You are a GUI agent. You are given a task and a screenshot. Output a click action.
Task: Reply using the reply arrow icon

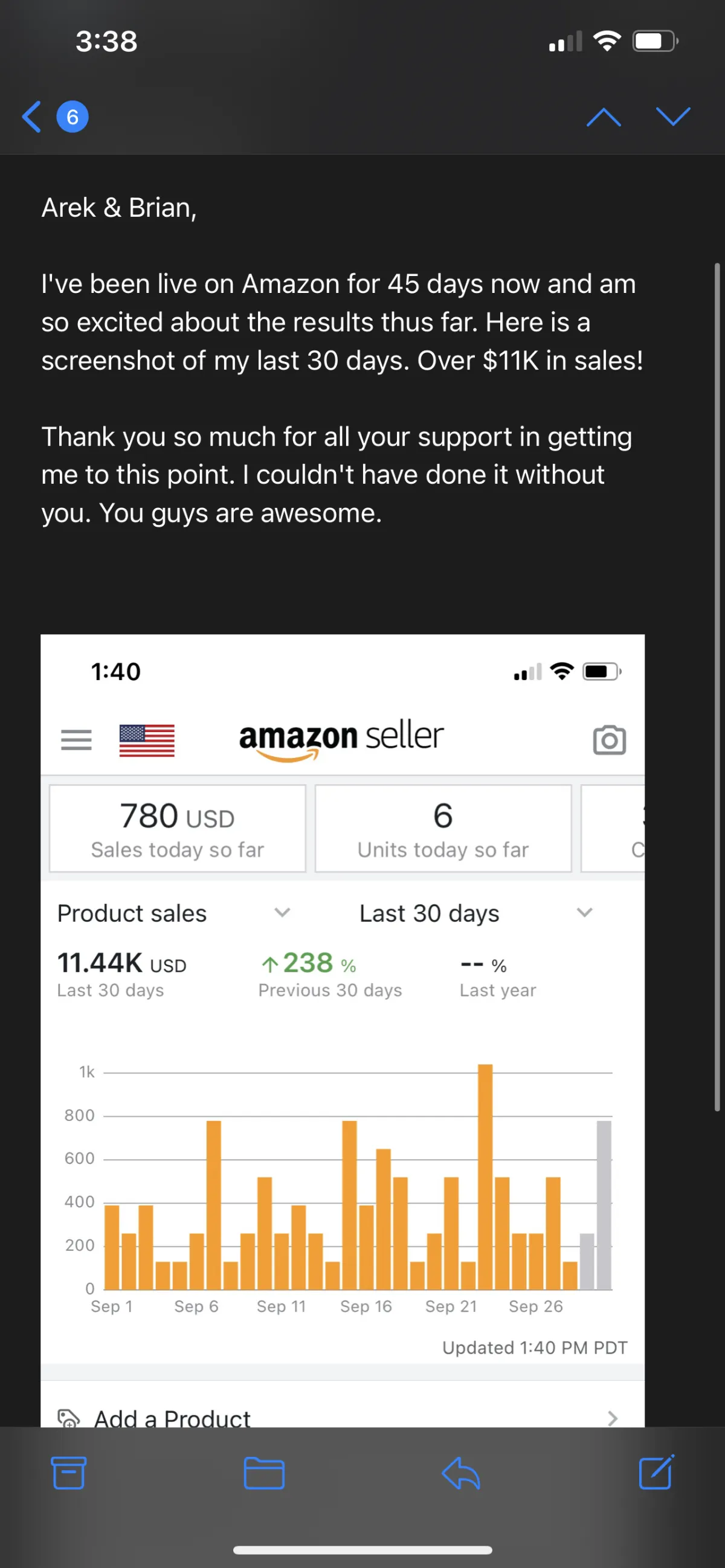(x=461, y=1473)
